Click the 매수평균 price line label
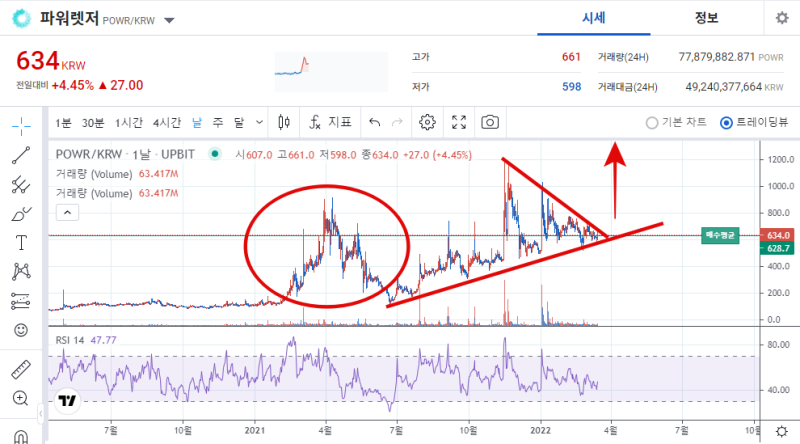Viewport: 800px width, 444px height. click(720, 235)
